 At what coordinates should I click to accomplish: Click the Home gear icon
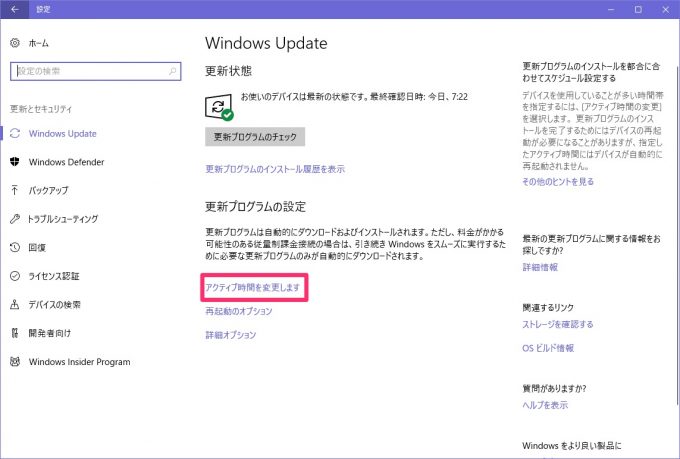pyautogui.click(x=15, y=43)
